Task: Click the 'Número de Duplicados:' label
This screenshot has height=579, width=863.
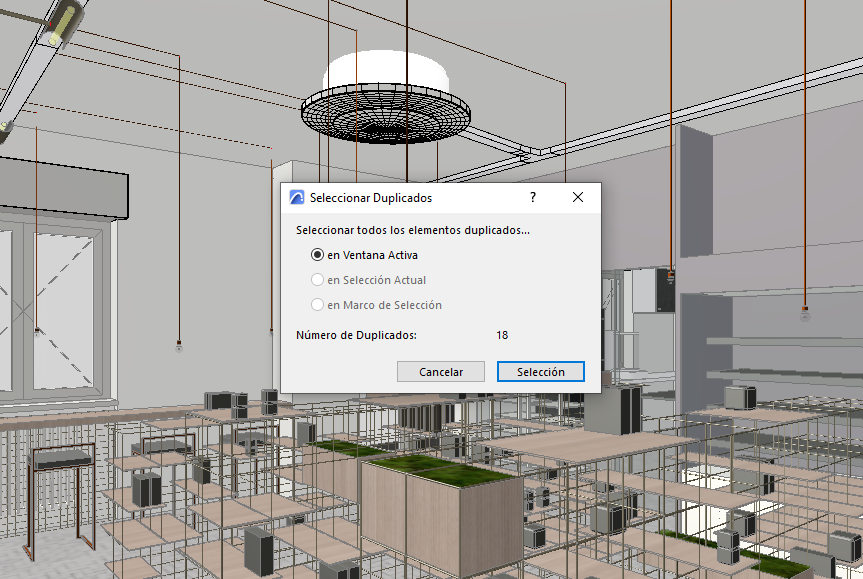Action: (x=356, y=335)
